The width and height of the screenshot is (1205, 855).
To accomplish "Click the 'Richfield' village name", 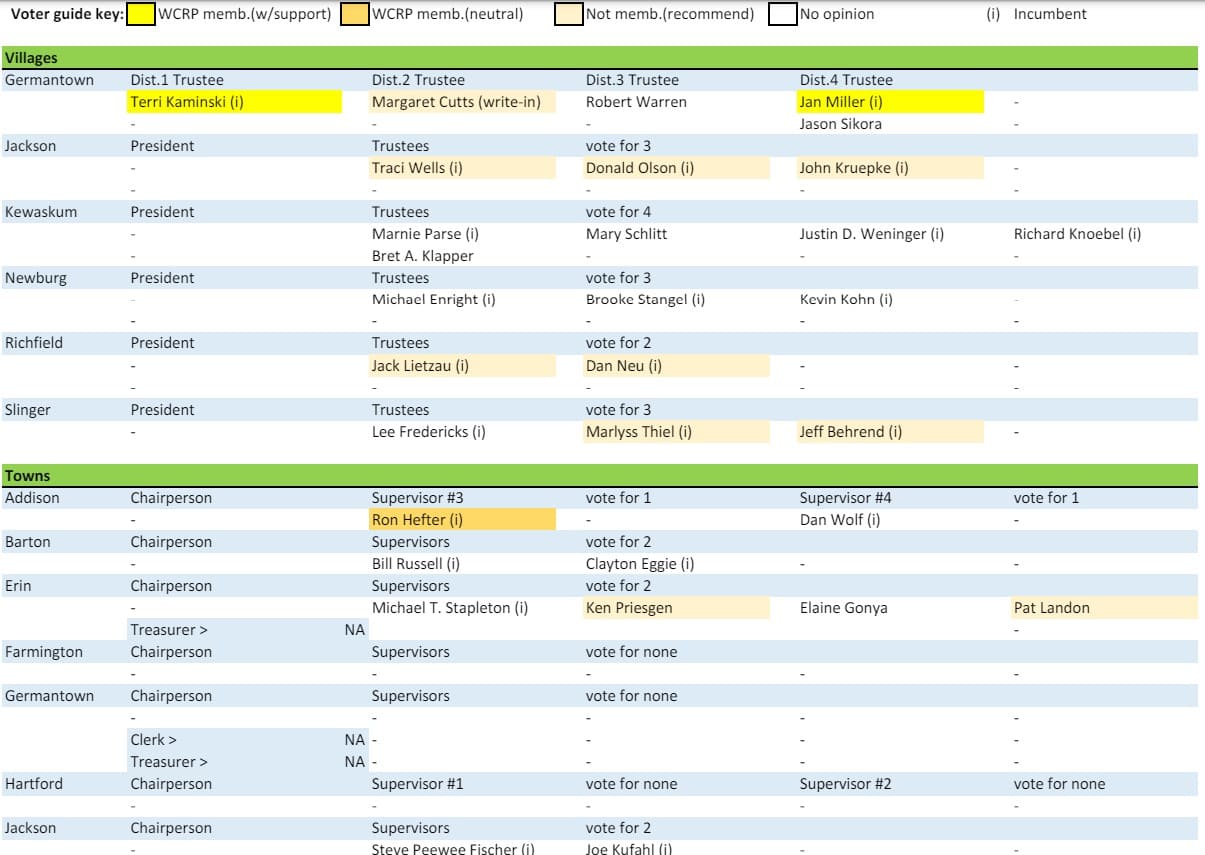I will pos(34,343).
